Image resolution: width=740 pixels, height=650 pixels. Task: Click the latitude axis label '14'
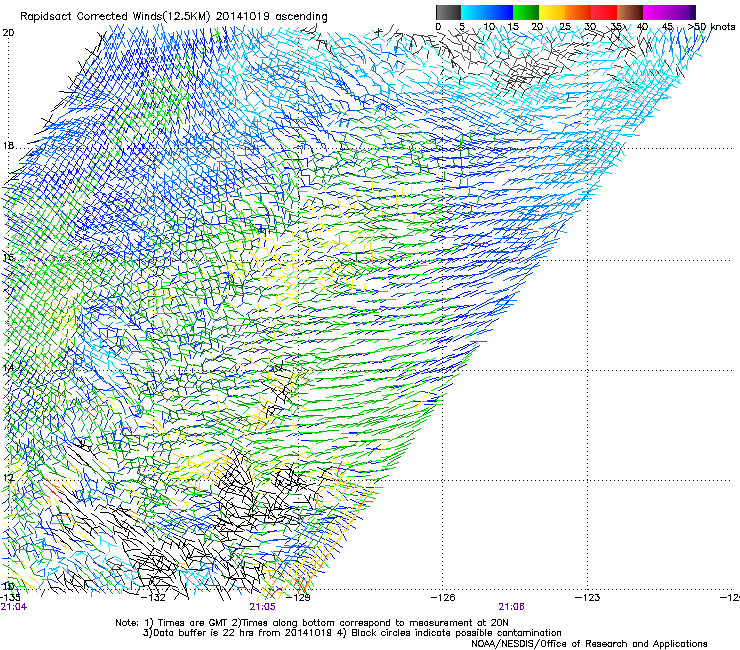[8, 368]
